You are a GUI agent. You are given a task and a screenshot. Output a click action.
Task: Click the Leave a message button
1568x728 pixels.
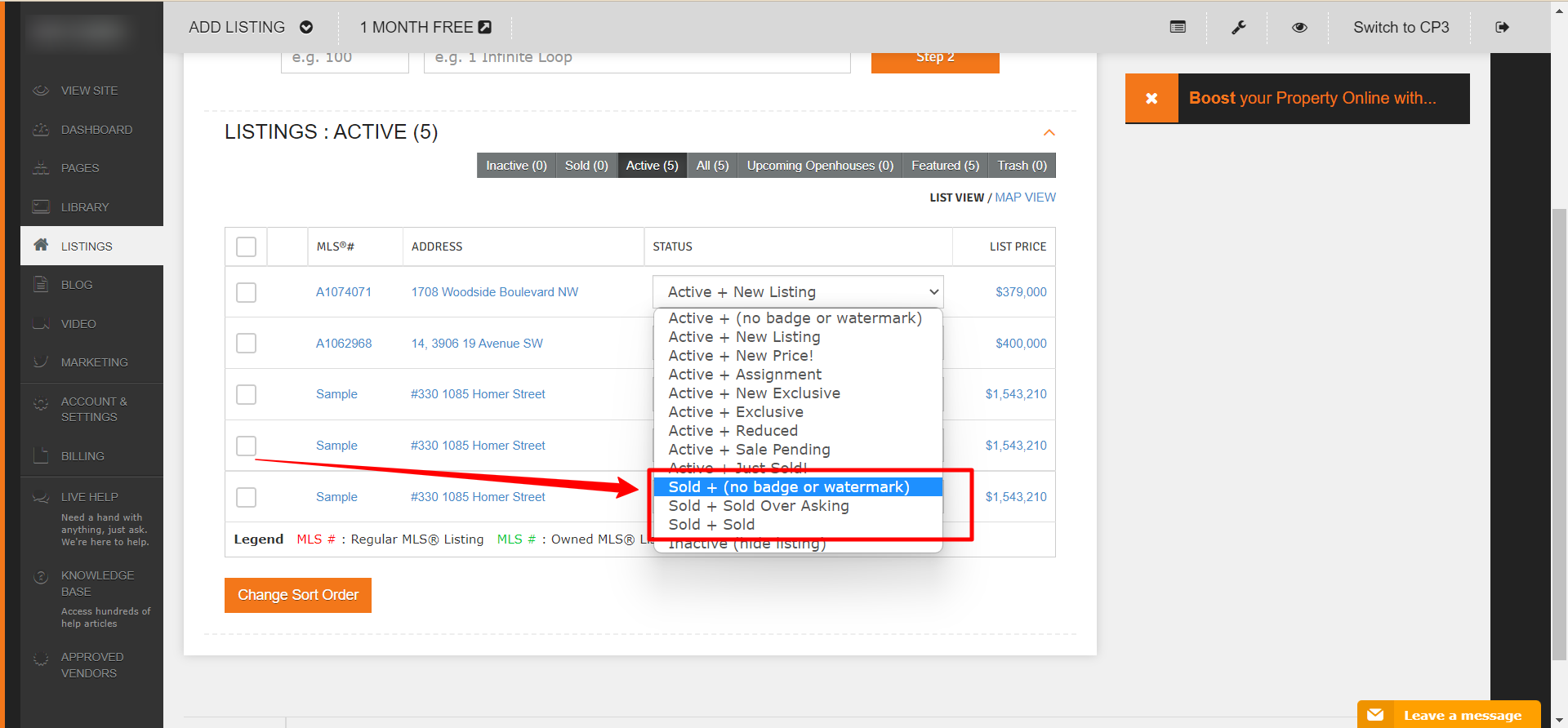point(1449,714)
